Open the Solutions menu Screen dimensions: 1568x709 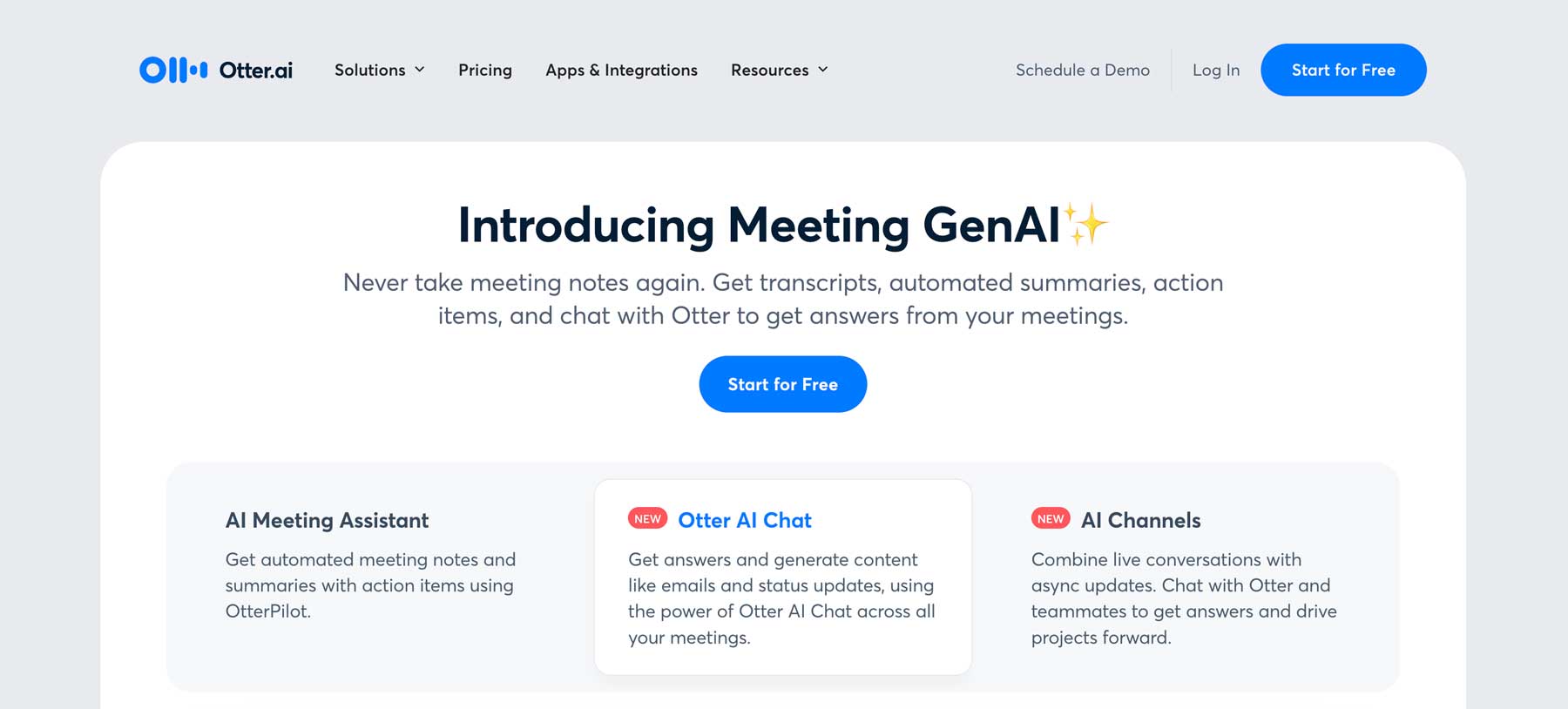click(x=370, y=70)
